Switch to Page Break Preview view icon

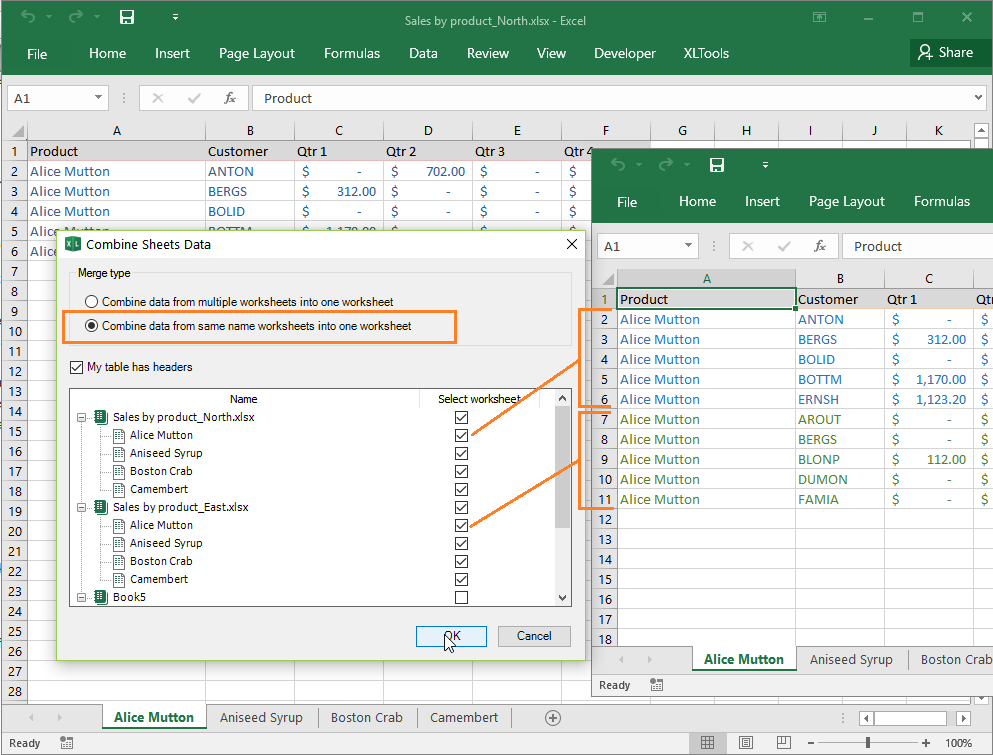point(783,742)
